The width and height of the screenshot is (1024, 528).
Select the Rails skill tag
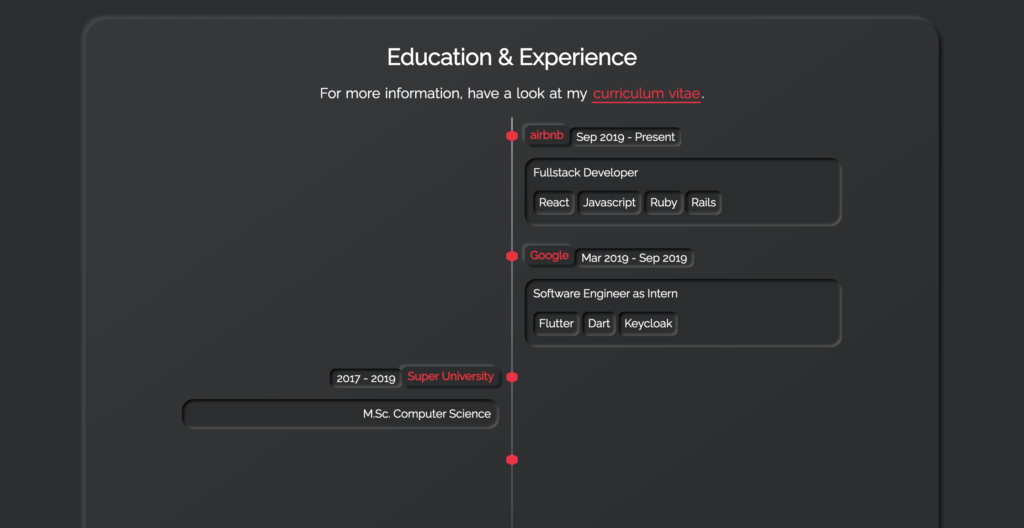703,203
